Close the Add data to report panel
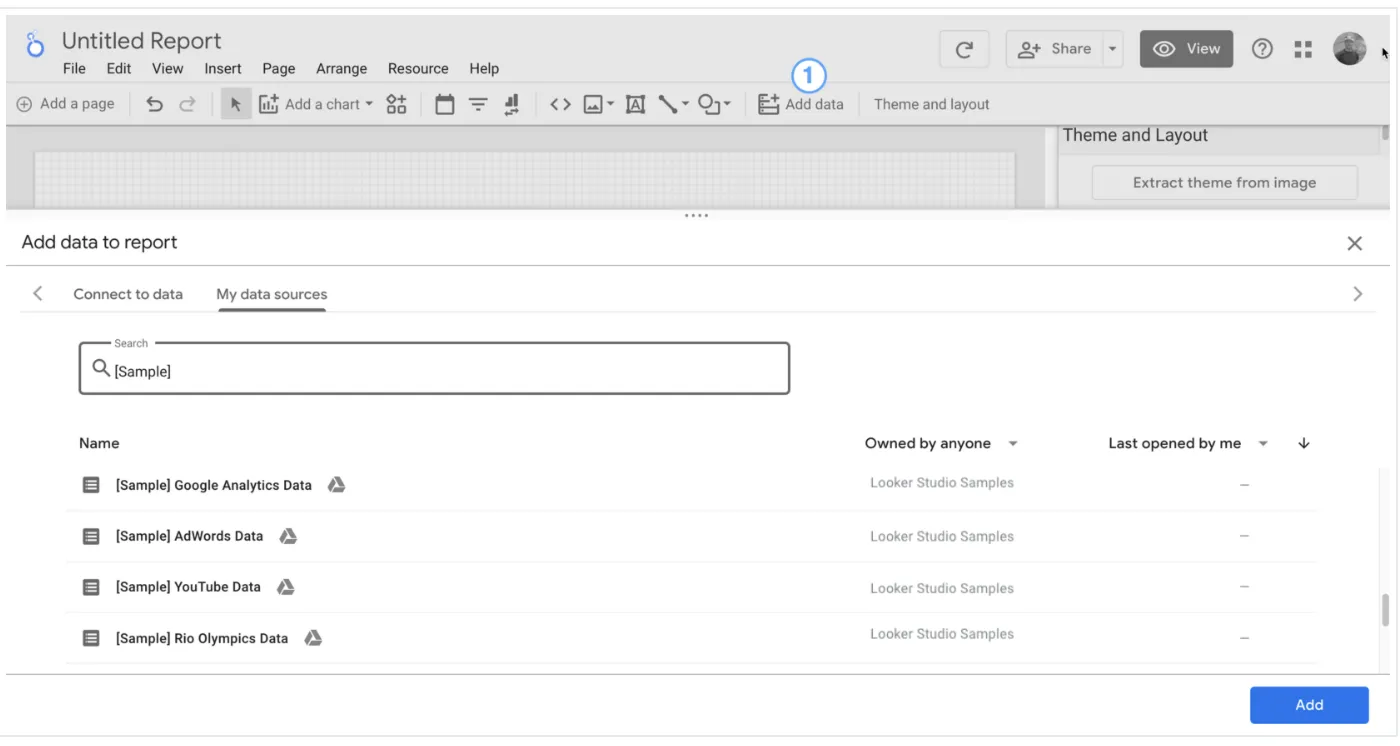The height and width of the screenshot is (746, 1400). pyautogui.click(x=1355, y=243)
